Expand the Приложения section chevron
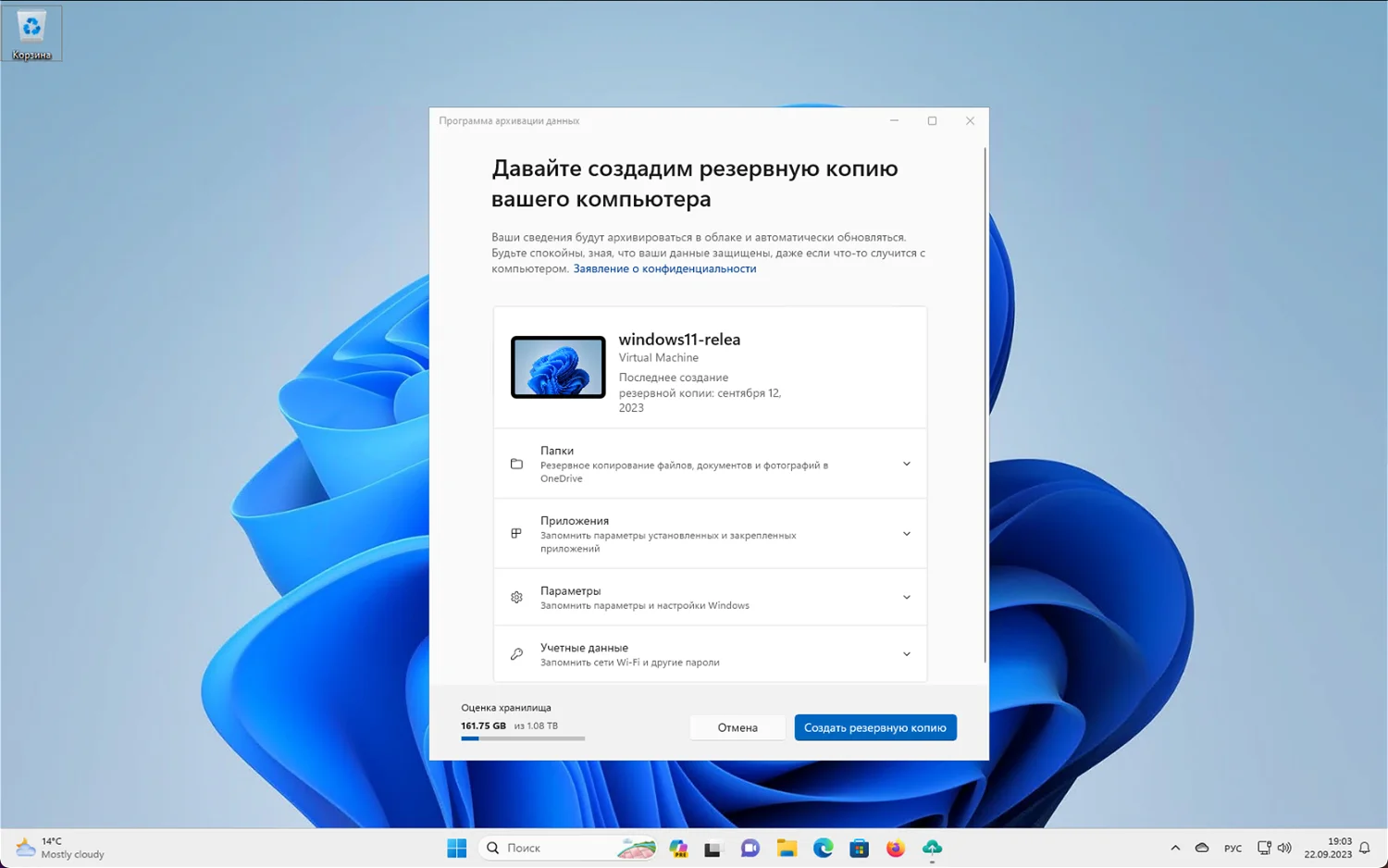Screen dimensions: 1388x868 tap(906, 534)
